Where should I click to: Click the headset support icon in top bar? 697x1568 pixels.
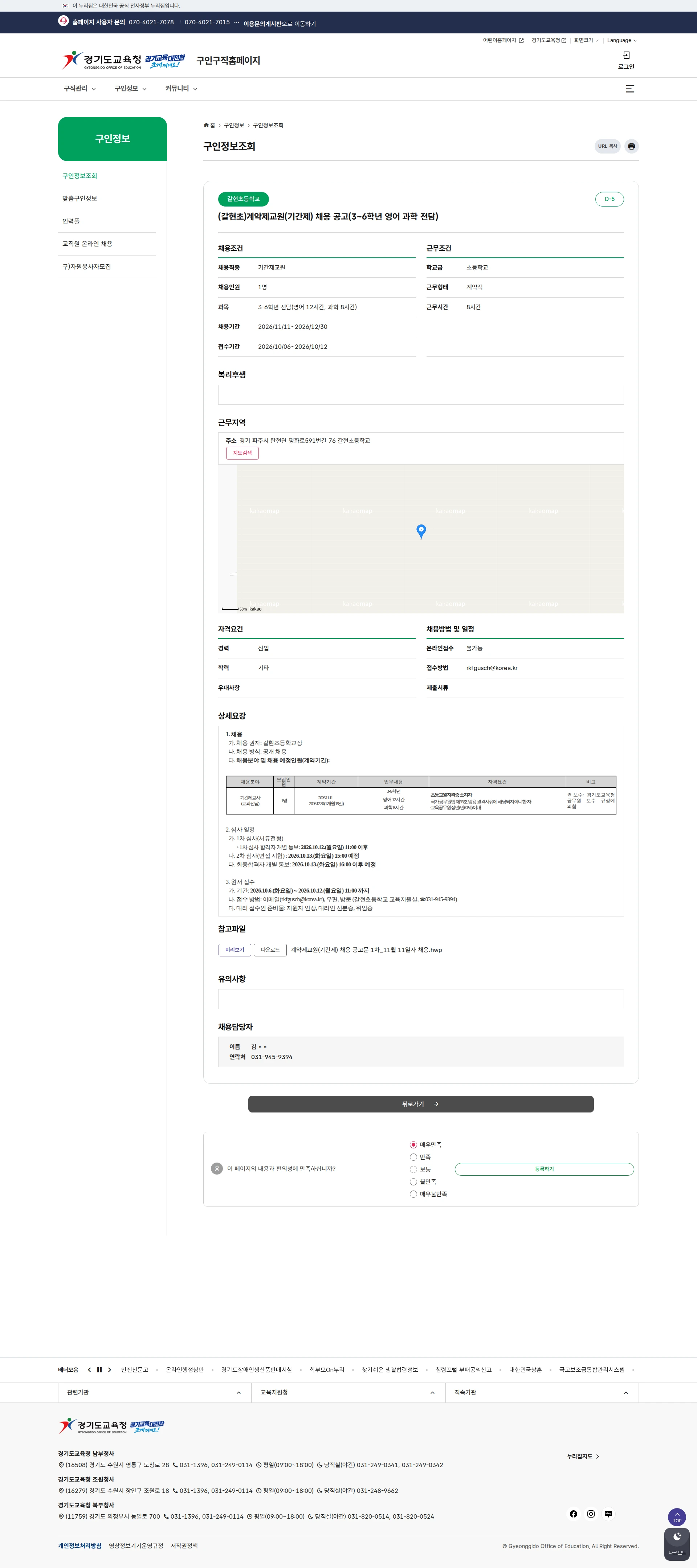pyautogui.click(x=63, y=21)
